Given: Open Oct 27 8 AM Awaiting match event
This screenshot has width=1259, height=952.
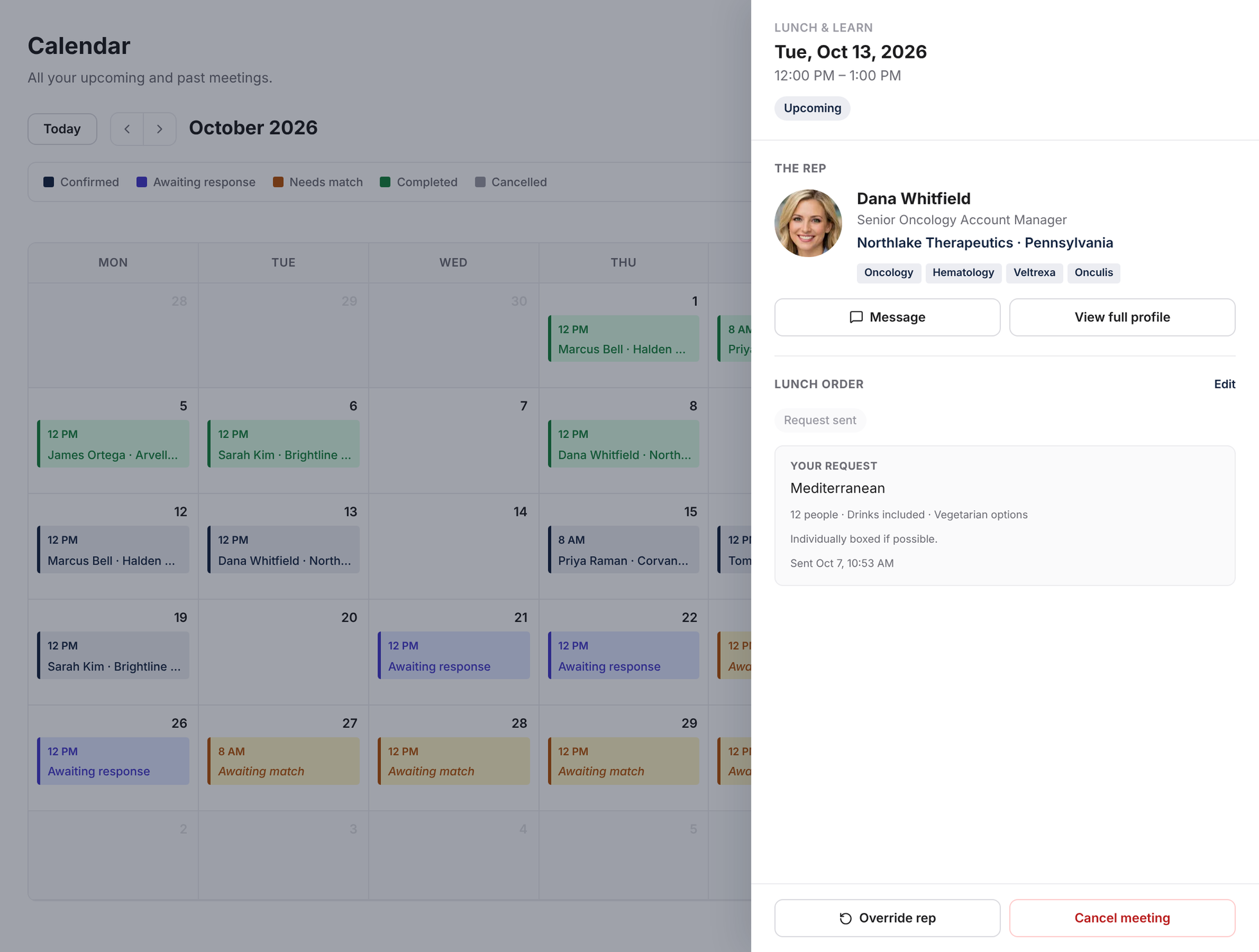Looking at the screenshot, I should coord(283,761).
